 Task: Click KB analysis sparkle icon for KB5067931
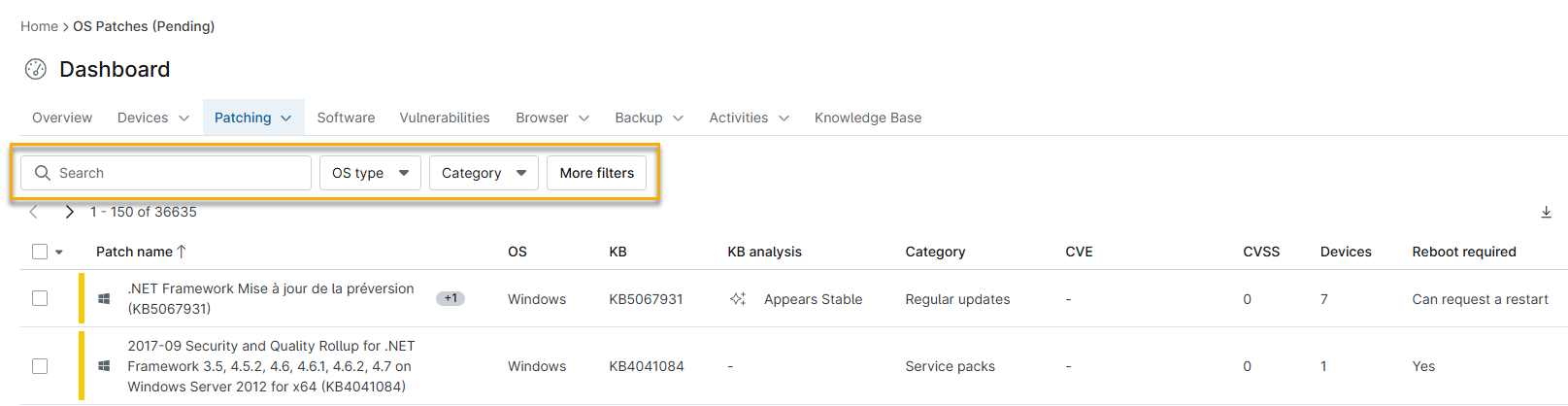[738, 299]
